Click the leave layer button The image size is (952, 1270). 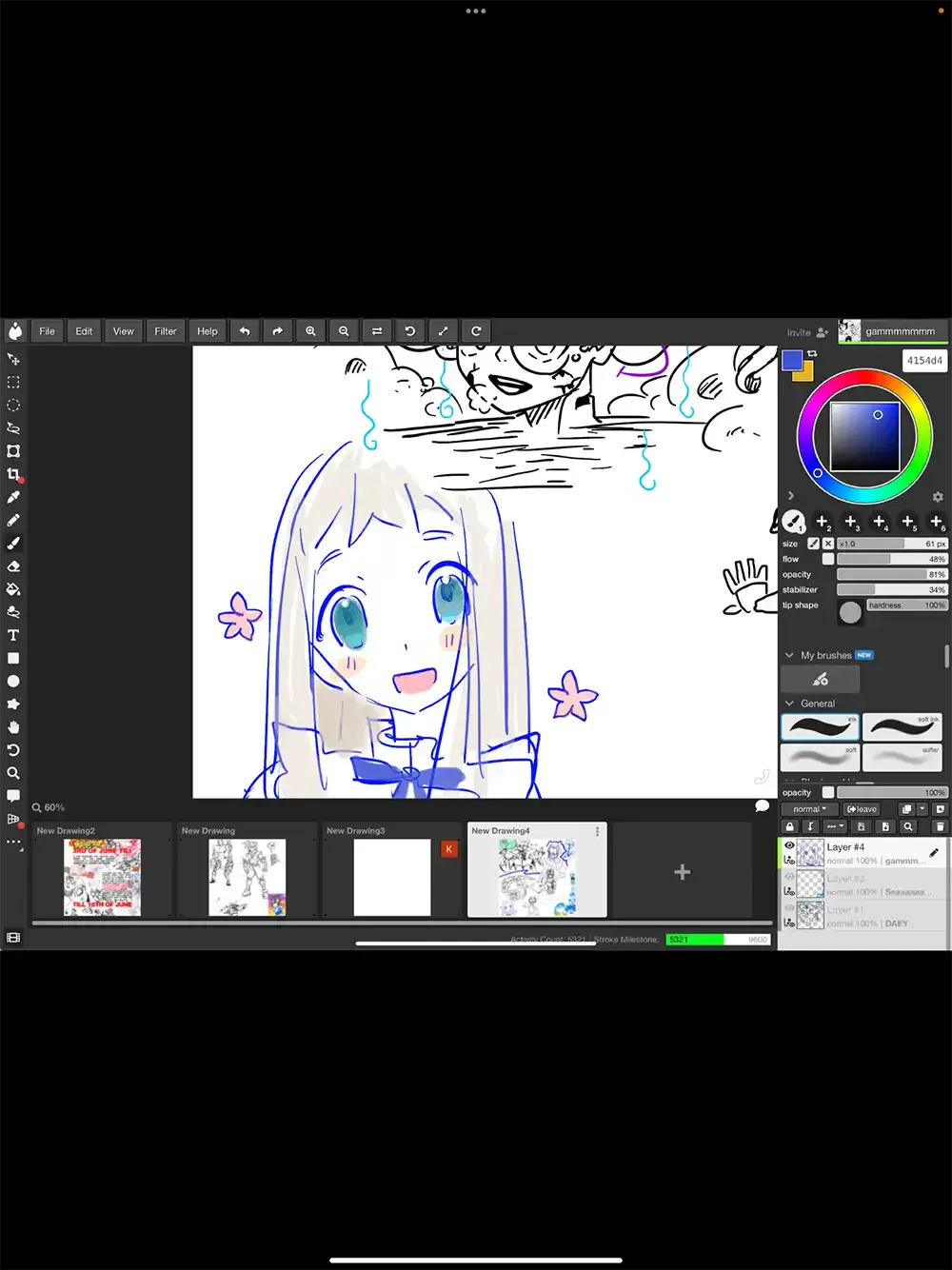coord(862,809)
